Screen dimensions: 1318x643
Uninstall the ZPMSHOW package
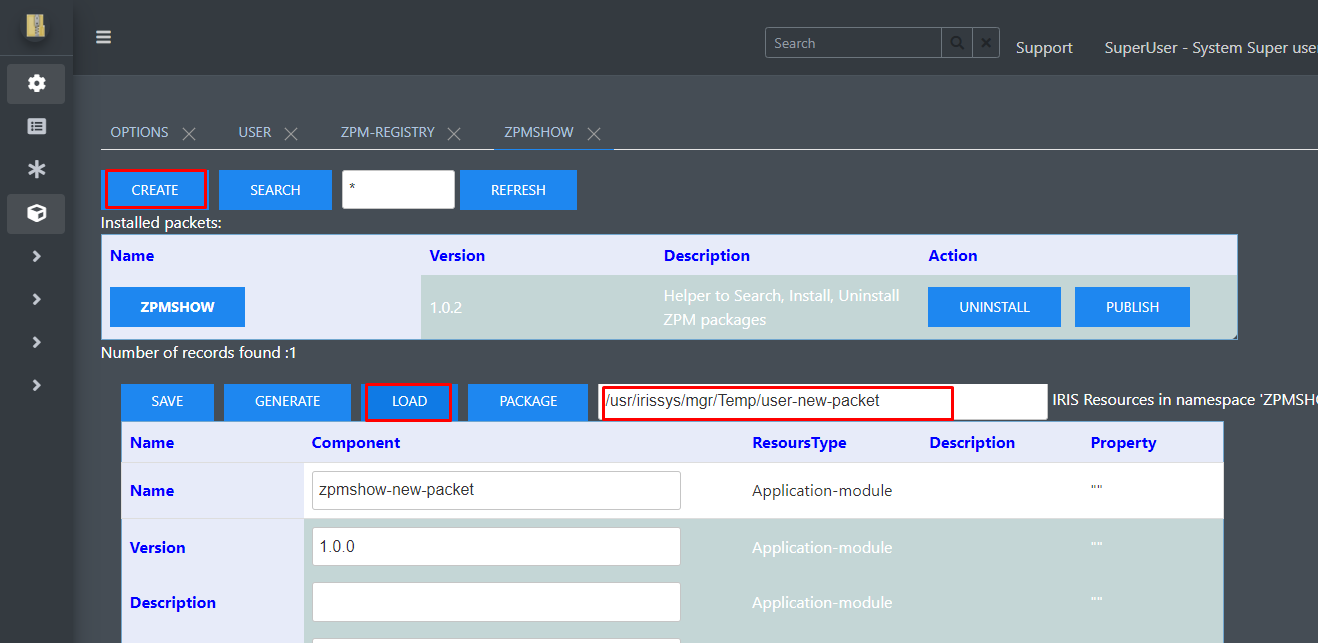[994, 307]
